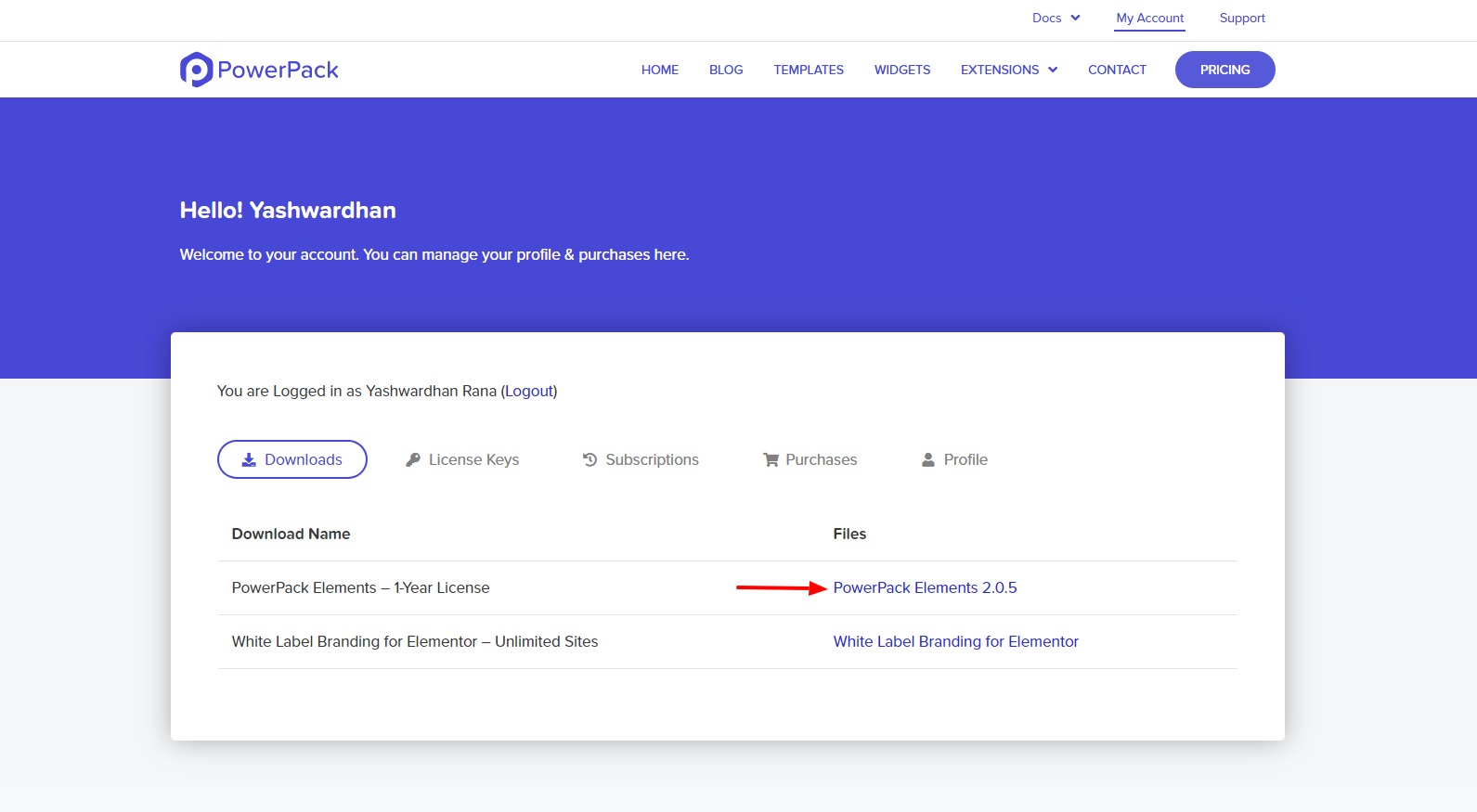Open the Docs menu label
The height and width of the screenshot is (812, 1477).
(1046, 18)
